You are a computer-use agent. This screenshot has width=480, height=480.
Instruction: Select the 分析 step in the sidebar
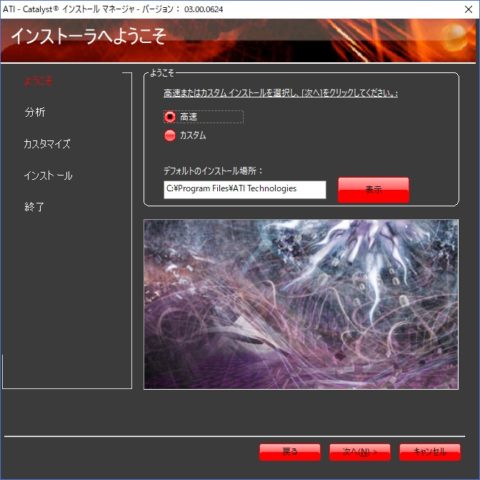coord(35,112)
